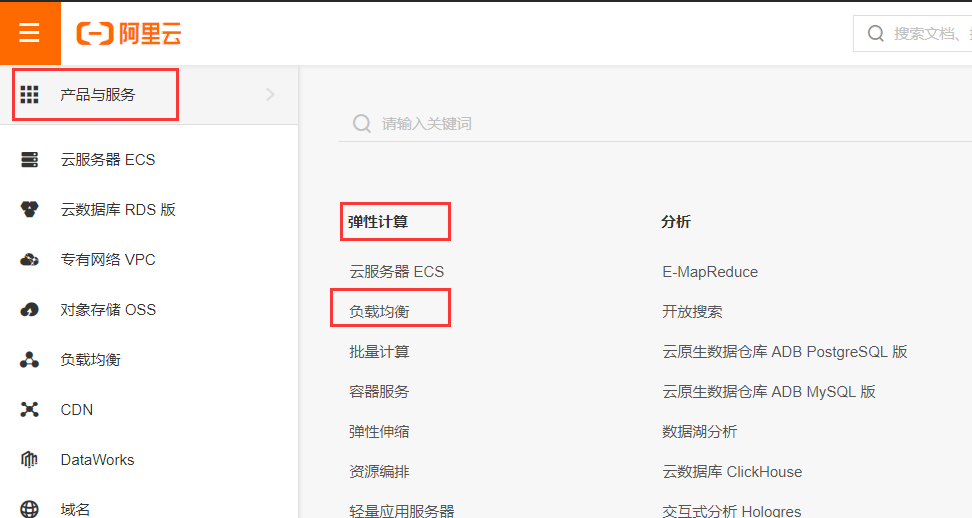Viewport: 972px width, 518px height.
Task: Open 弹性伸缩 link
Action: click(x=379, y=432)
